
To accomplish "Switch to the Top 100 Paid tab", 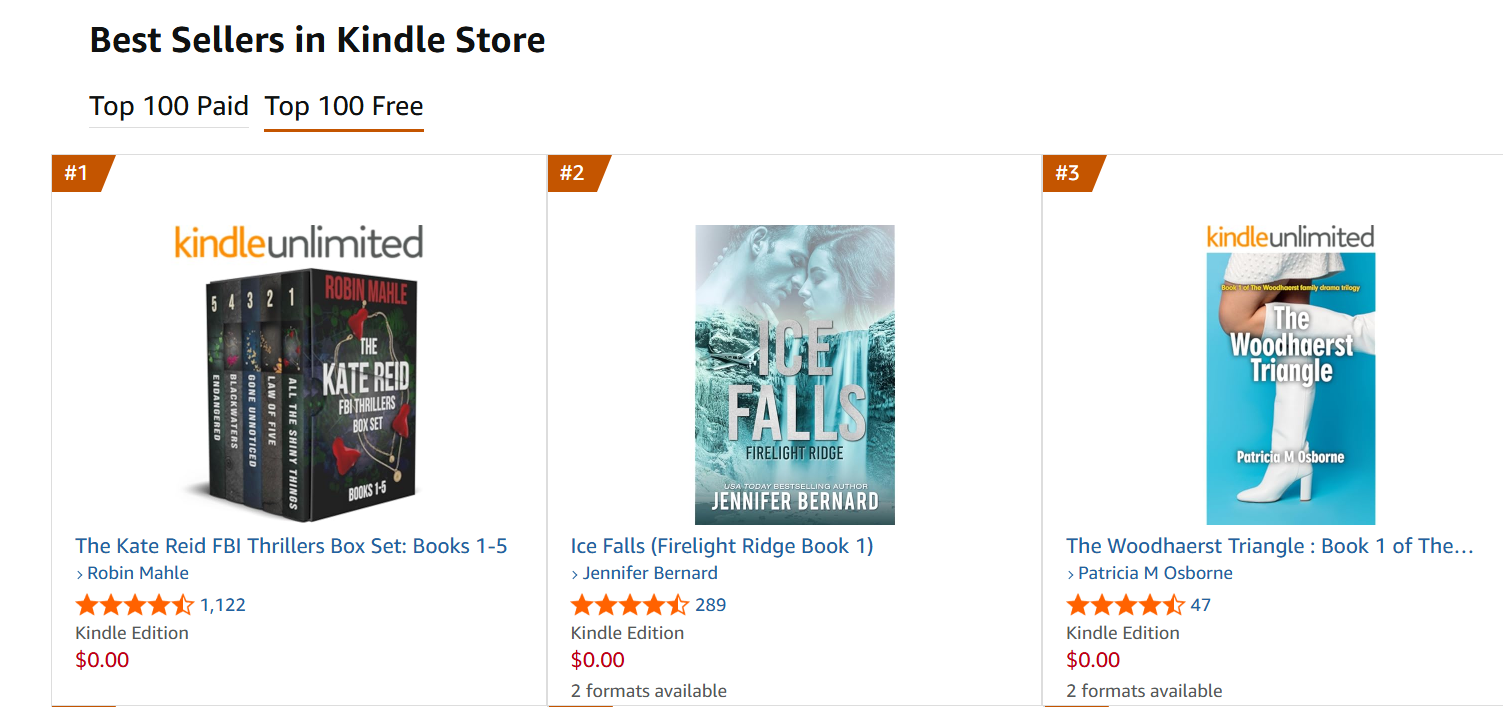I will click(x=168, y=107).
